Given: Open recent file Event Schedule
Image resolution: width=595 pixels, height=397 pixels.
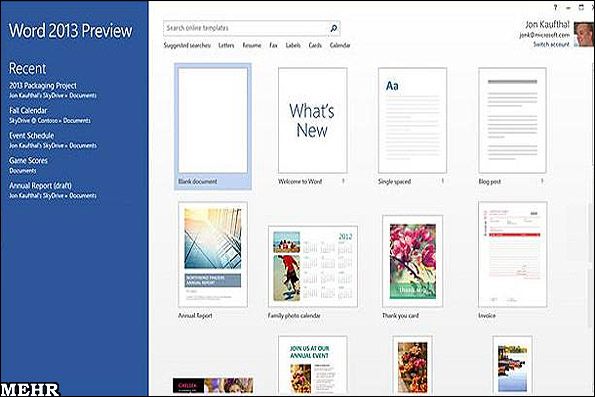Looking at the screenshot, I should click(x=53, y=140).
